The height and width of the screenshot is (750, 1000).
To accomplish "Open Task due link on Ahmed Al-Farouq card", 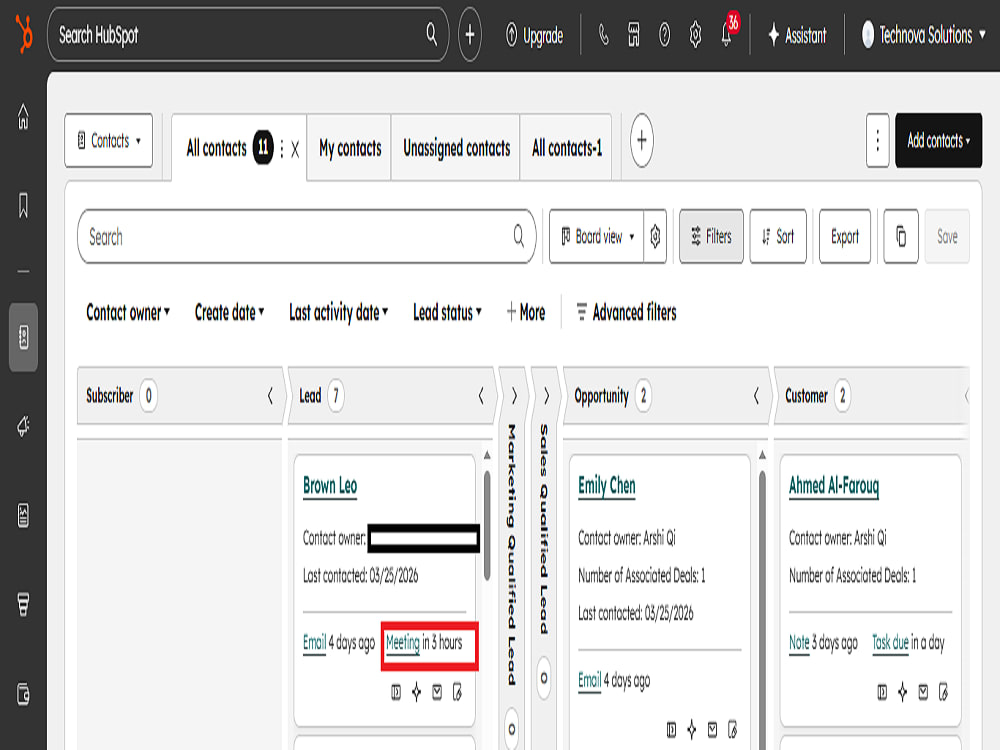I will click(x=890, y=643).
